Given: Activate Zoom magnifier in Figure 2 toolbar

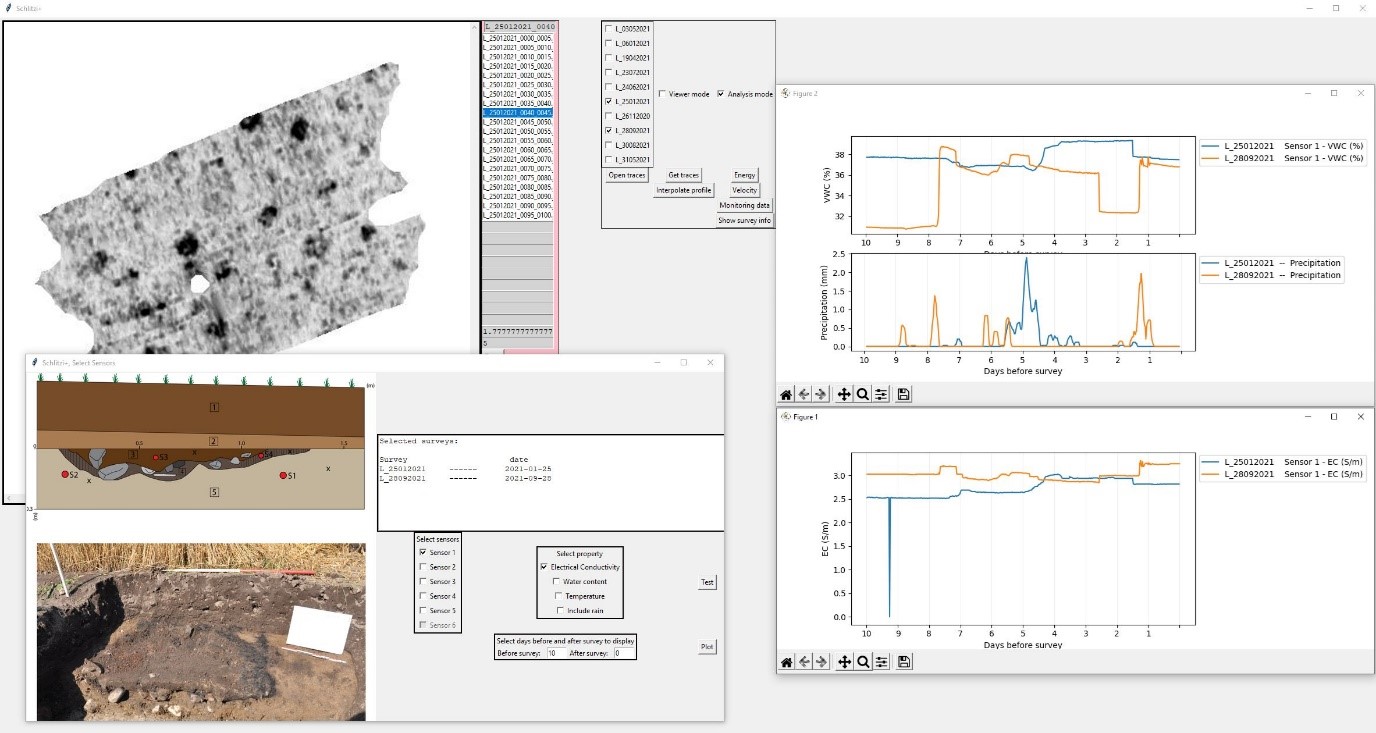Looking at the screenshot, I should [x=862, y=395].
